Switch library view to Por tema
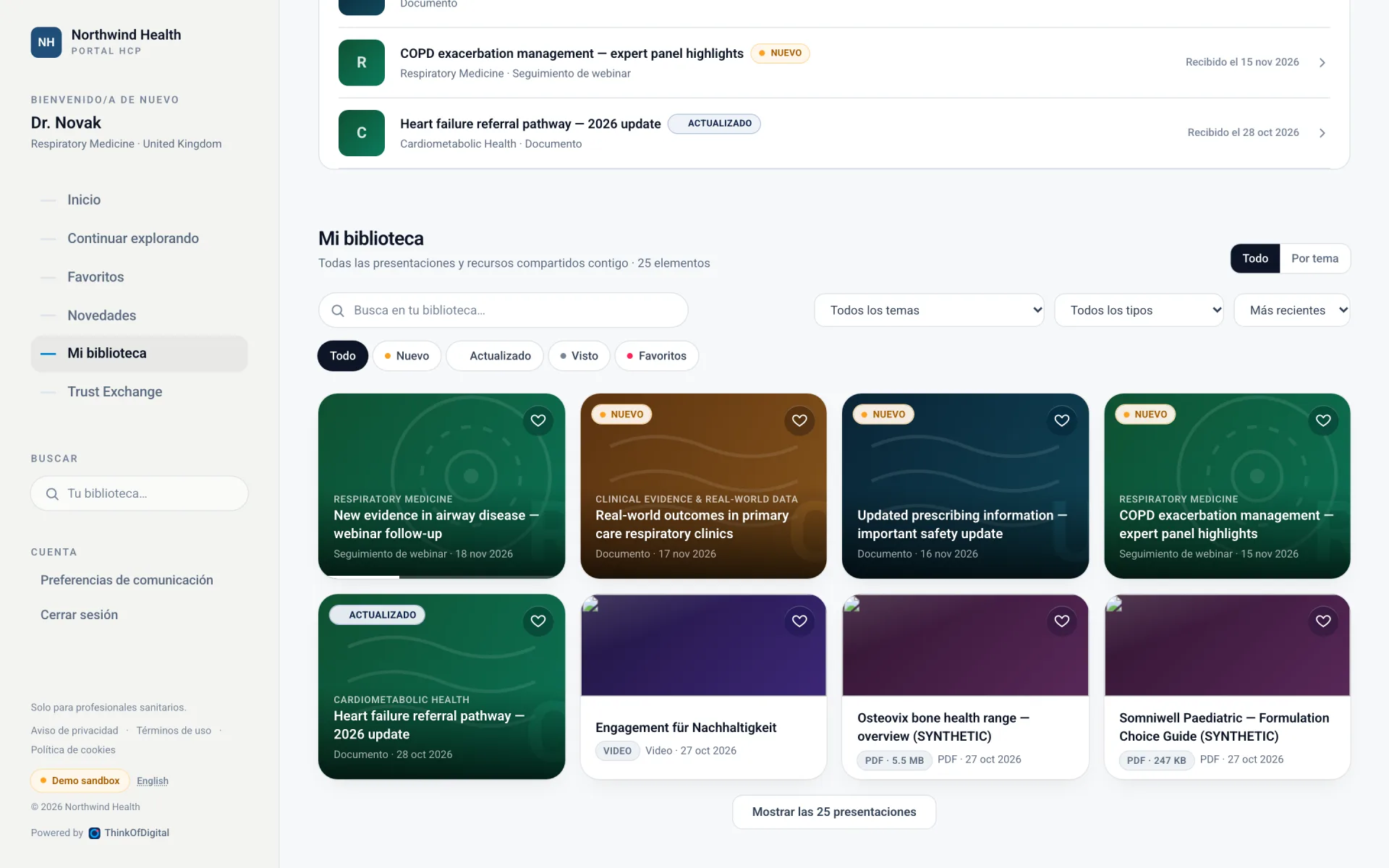 (x=1314, y=258)
